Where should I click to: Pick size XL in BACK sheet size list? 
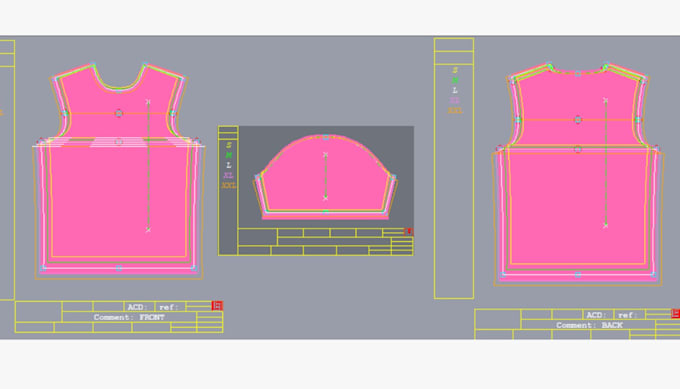[455, 100]
